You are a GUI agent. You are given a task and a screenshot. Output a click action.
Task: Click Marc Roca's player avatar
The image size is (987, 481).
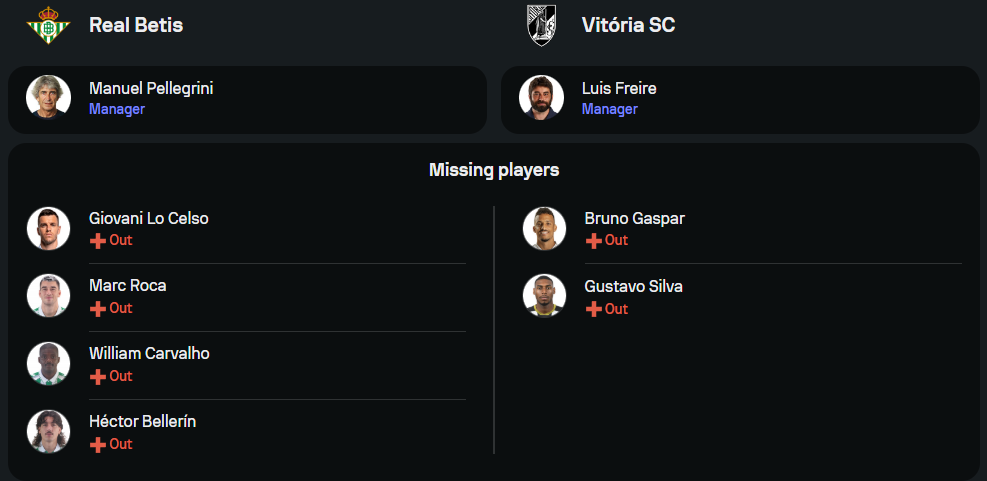click(48, 296)
